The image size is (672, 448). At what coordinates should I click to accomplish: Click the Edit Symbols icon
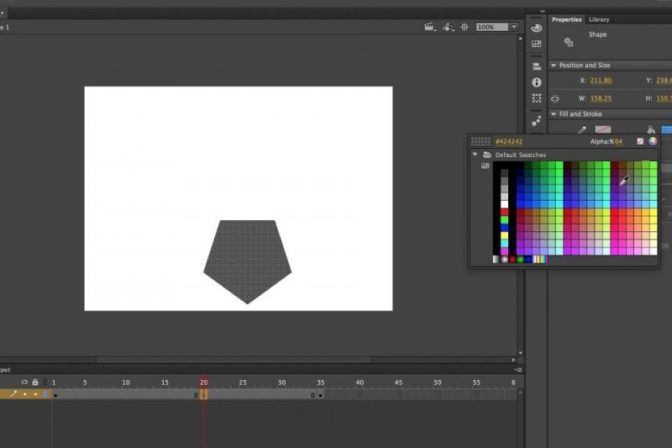pos(450,27)
